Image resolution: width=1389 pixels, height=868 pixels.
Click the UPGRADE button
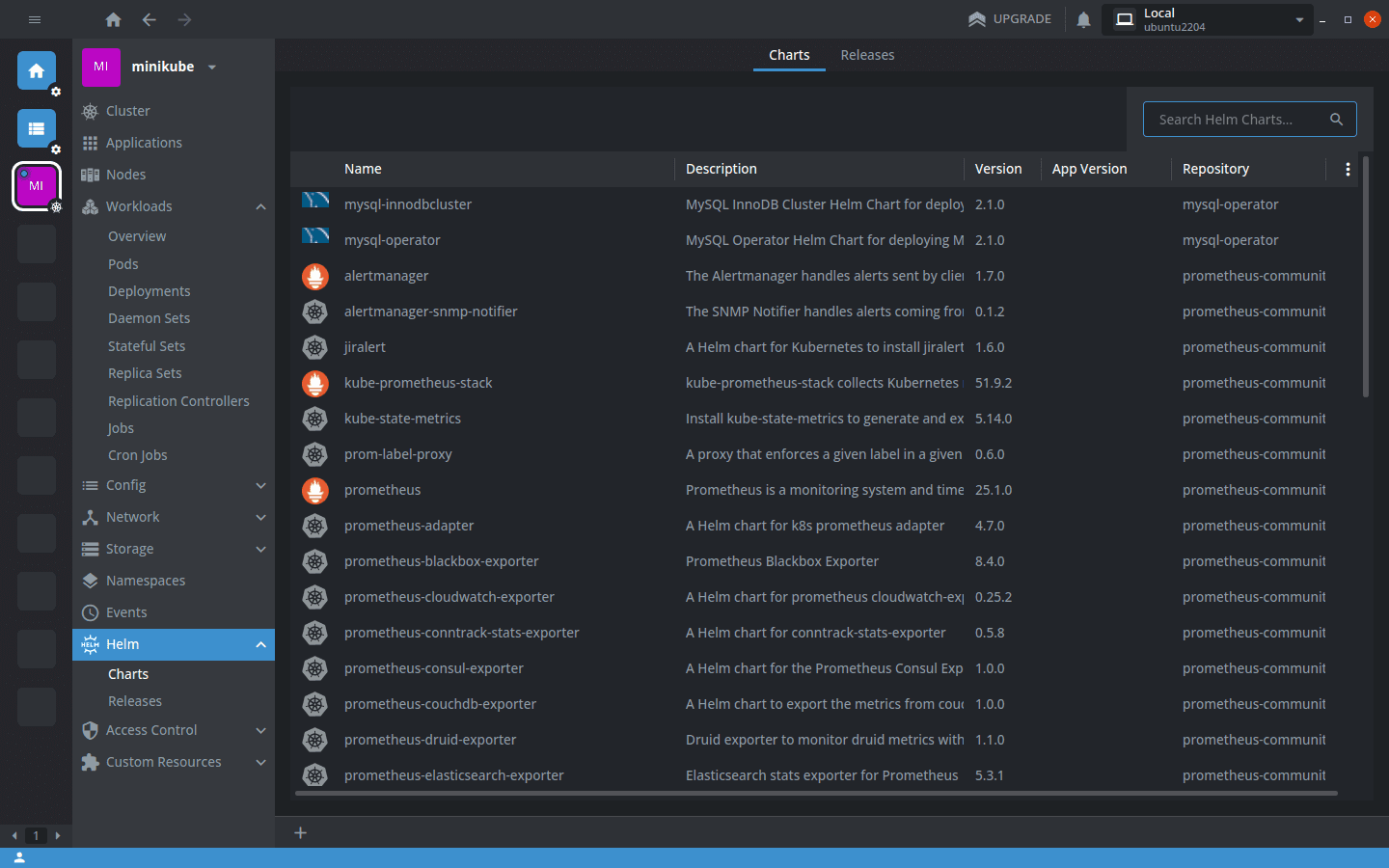point(1010,19)
